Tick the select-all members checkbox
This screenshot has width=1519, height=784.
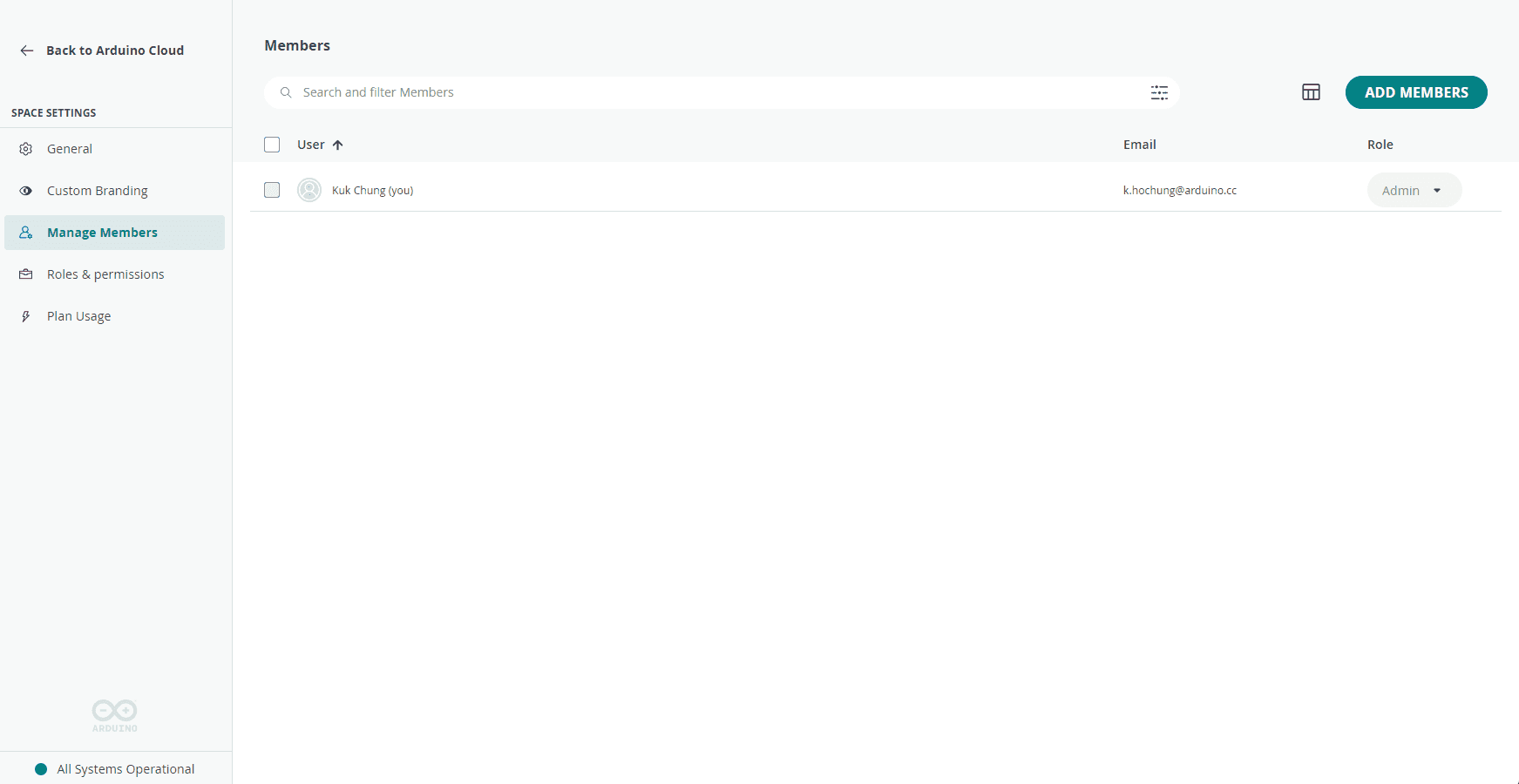pos(272,145)
